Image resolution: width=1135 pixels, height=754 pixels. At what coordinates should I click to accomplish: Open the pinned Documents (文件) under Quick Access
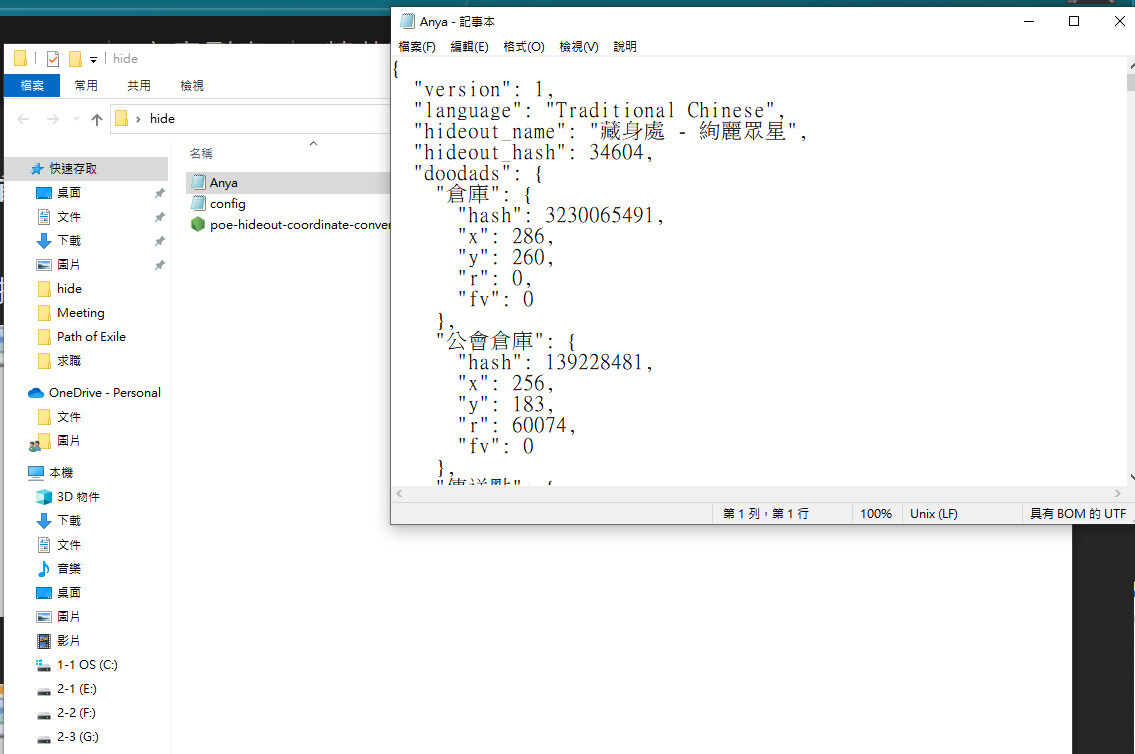(x=69, y=216)
